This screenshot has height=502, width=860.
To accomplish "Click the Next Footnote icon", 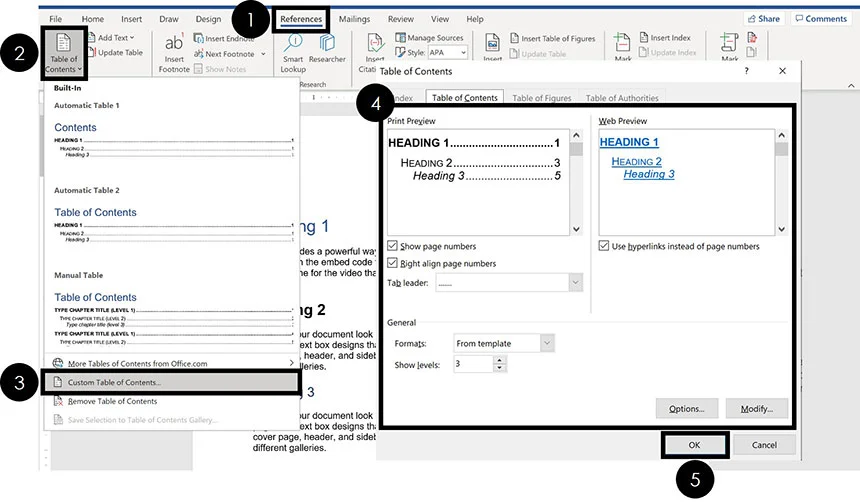I will 199,54.
